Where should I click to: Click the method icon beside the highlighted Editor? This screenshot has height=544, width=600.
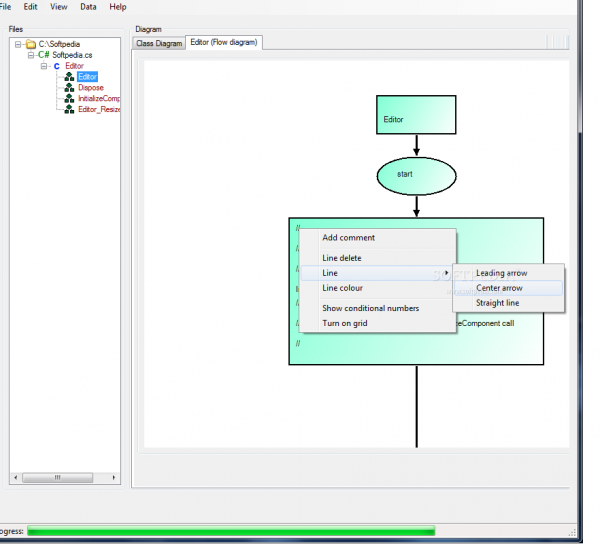[x=69, y=77]
